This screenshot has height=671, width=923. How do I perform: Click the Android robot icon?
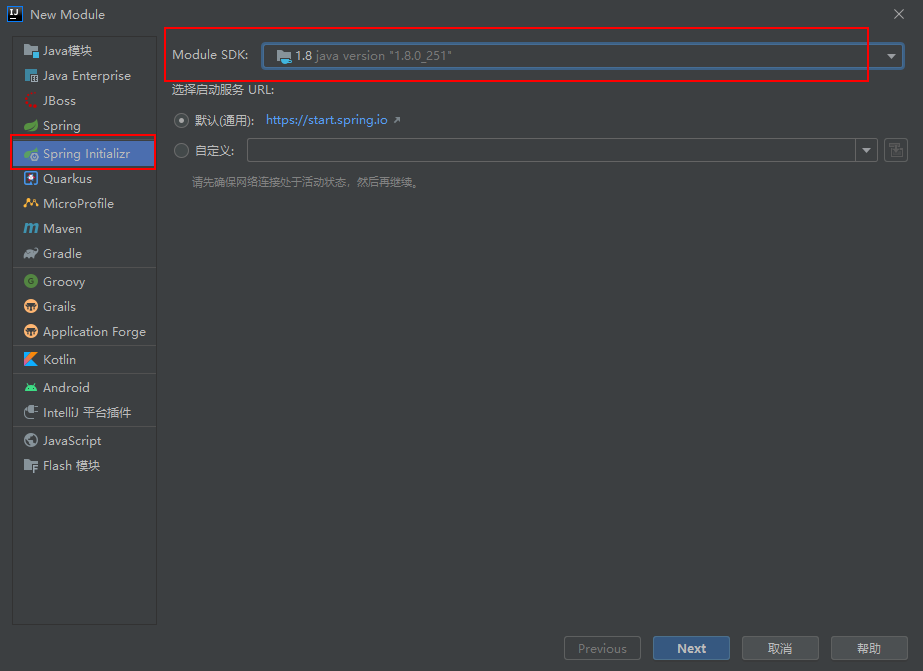click(31, 387)
